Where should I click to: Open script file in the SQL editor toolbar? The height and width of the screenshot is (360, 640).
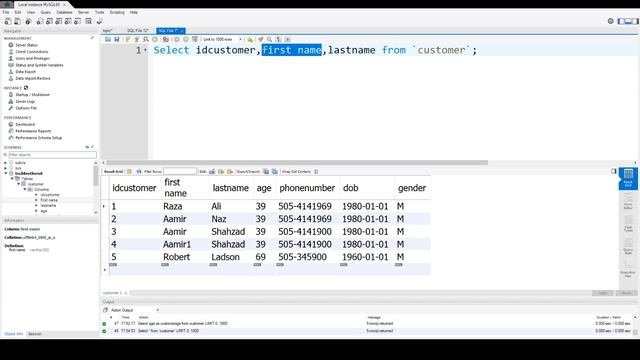tap(108, 40)
